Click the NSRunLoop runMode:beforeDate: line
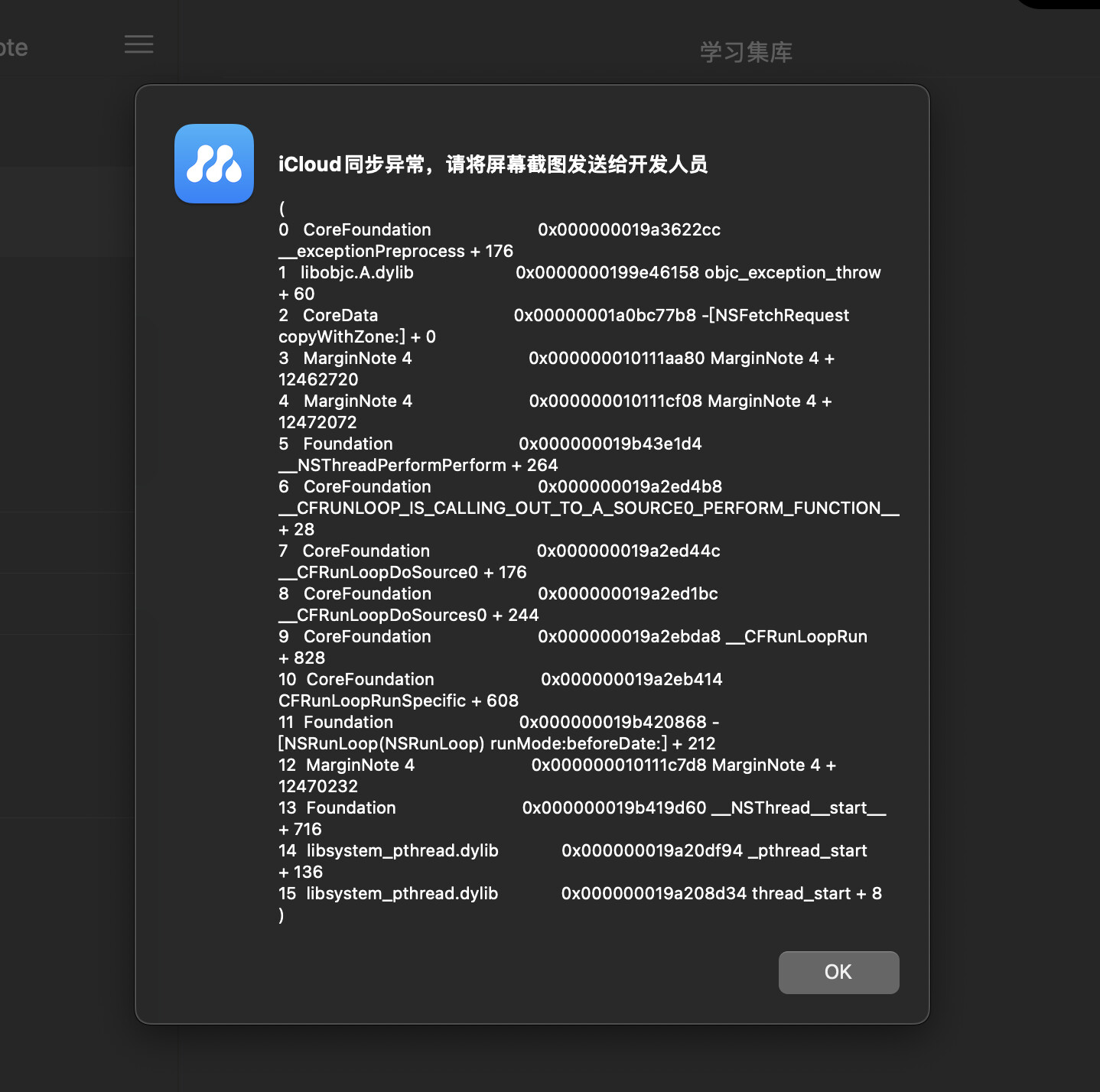The height and width of the screenshot is (1092, 1100). tap(496, 743)
